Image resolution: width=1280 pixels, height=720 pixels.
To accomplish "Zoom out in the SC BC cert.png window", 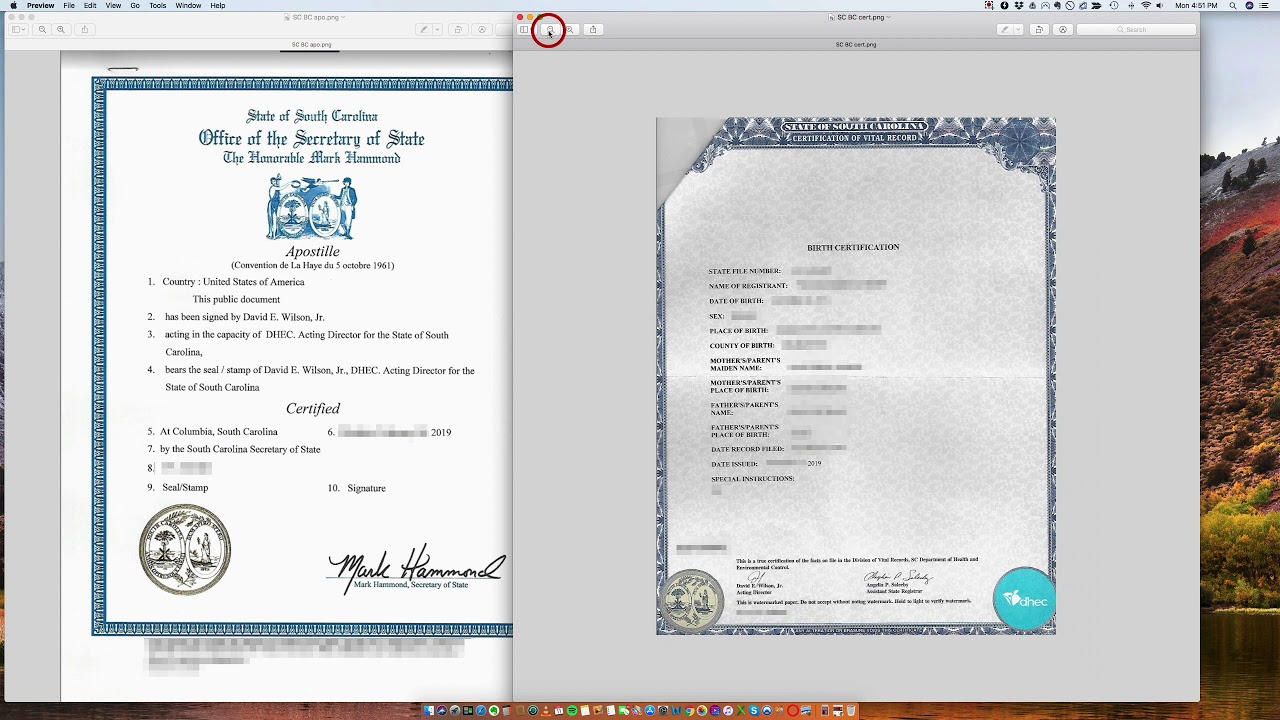I will 549,30.
